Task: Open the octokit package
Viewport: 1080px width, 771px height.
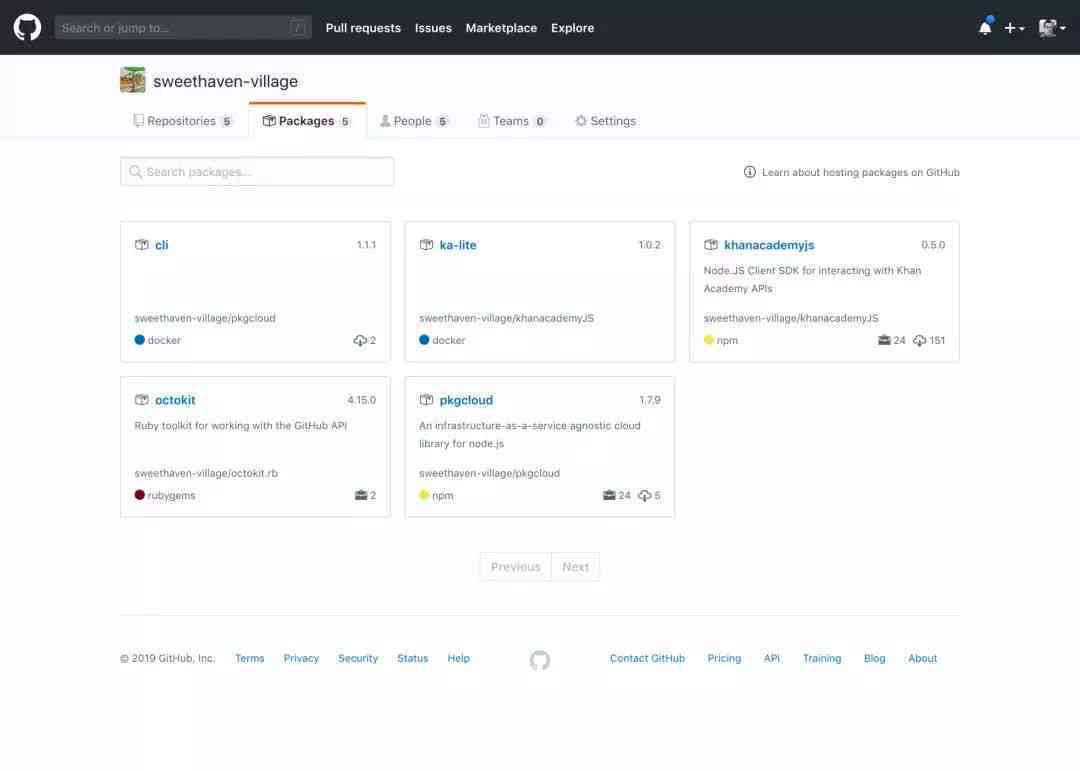Action: click(x=175, y=400)
